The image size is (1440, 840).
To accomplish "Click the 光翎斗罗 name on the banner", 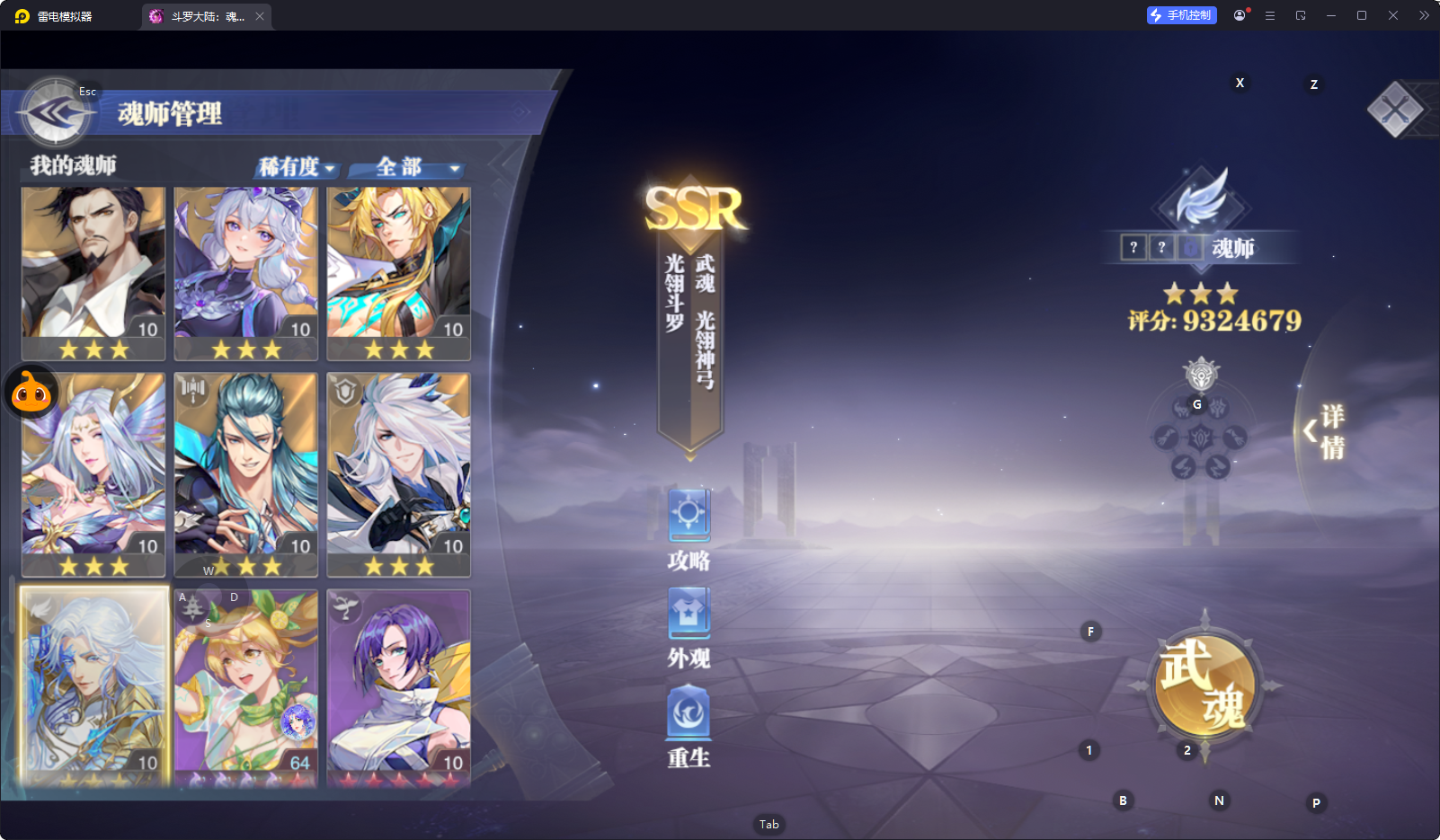I will click(x=675, y=293).
